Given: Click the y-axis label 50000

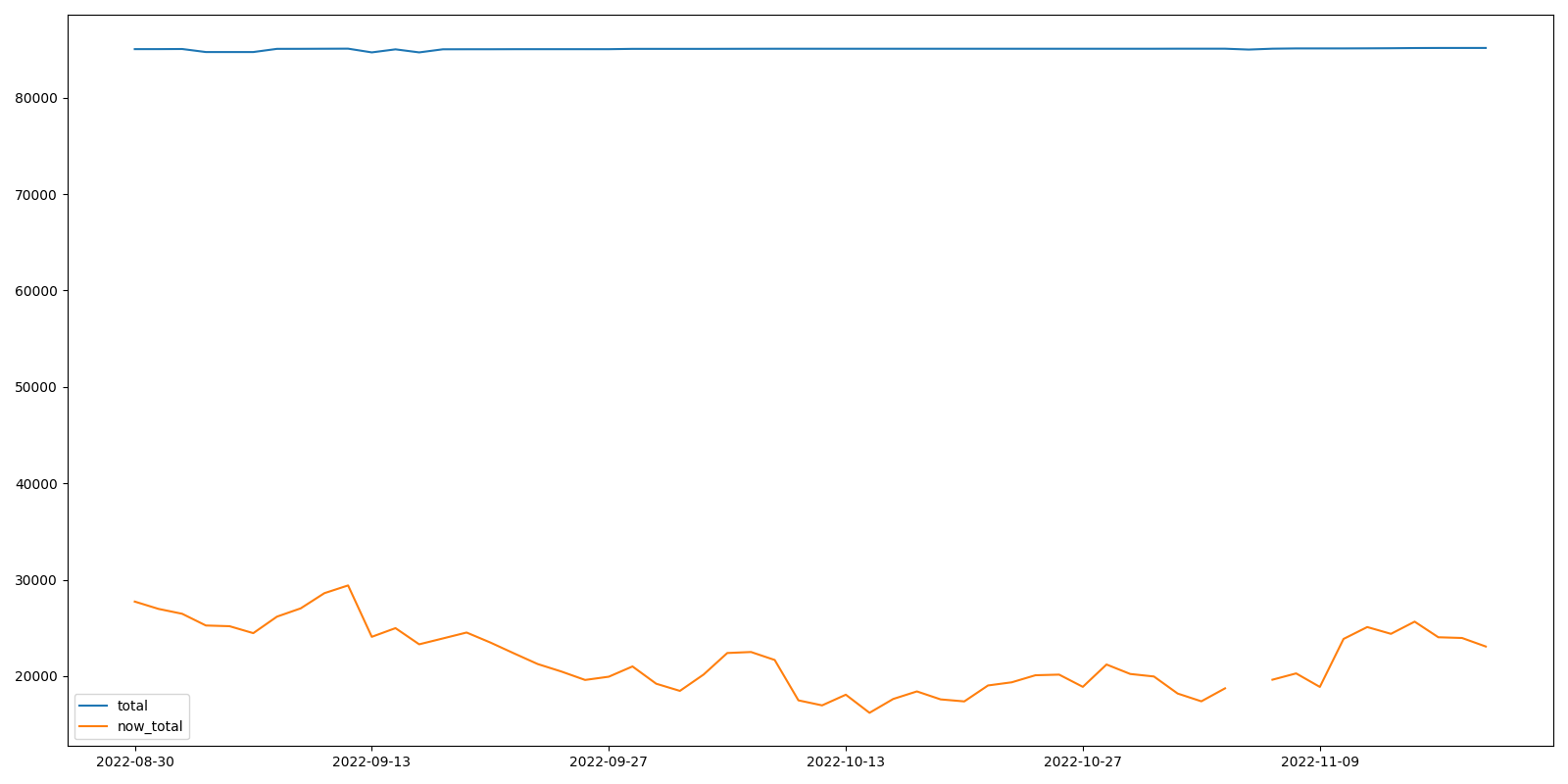Looking at the screenshot, I should [37, 387].
